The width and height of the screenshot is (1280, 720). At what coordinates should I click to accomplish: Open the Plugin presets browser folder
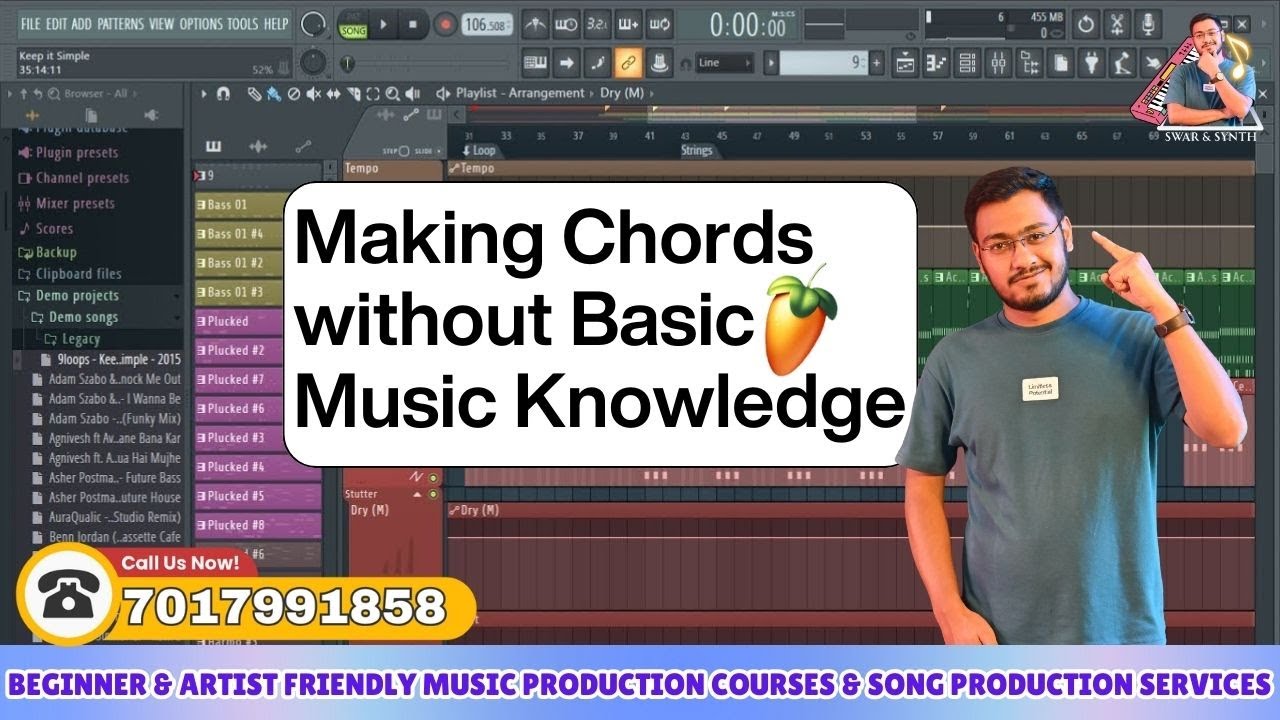(68, 152)
